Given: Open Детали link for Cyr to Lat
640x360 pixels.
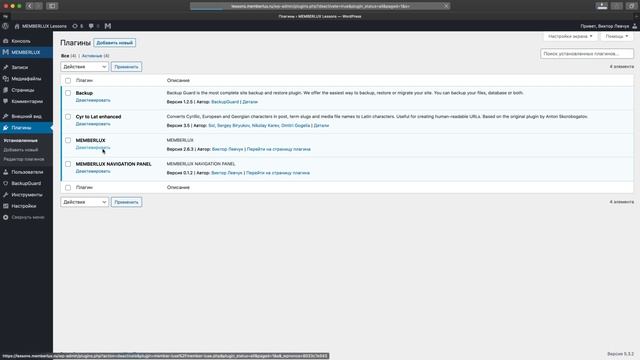Looking at the screenshot, I should point(321,126).
